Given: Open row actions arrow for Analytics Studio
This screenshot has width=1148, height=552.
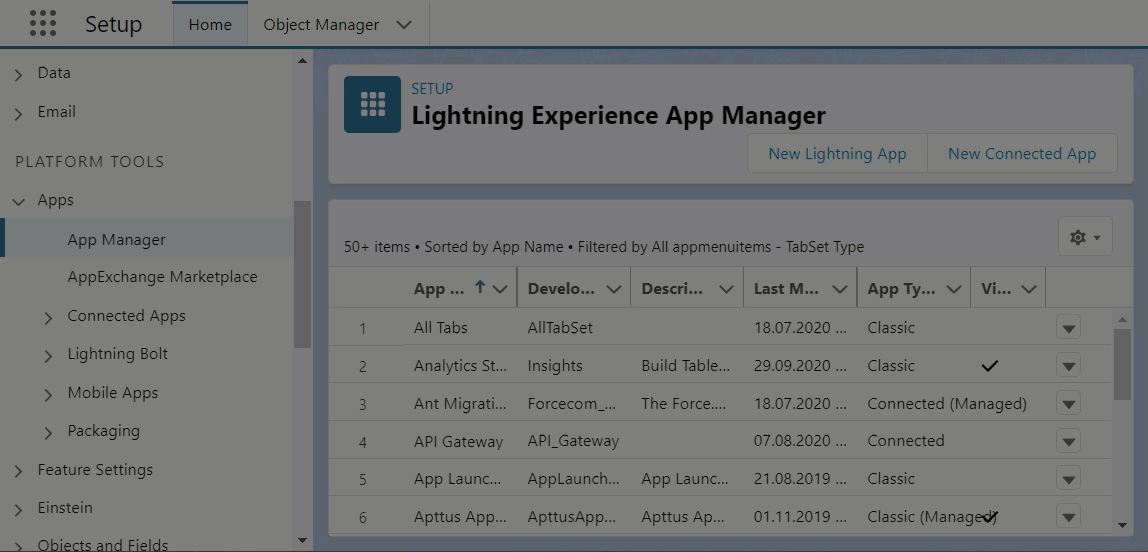Looking at the screenshot, I should pyautogui.click(x=1068, y=366).
